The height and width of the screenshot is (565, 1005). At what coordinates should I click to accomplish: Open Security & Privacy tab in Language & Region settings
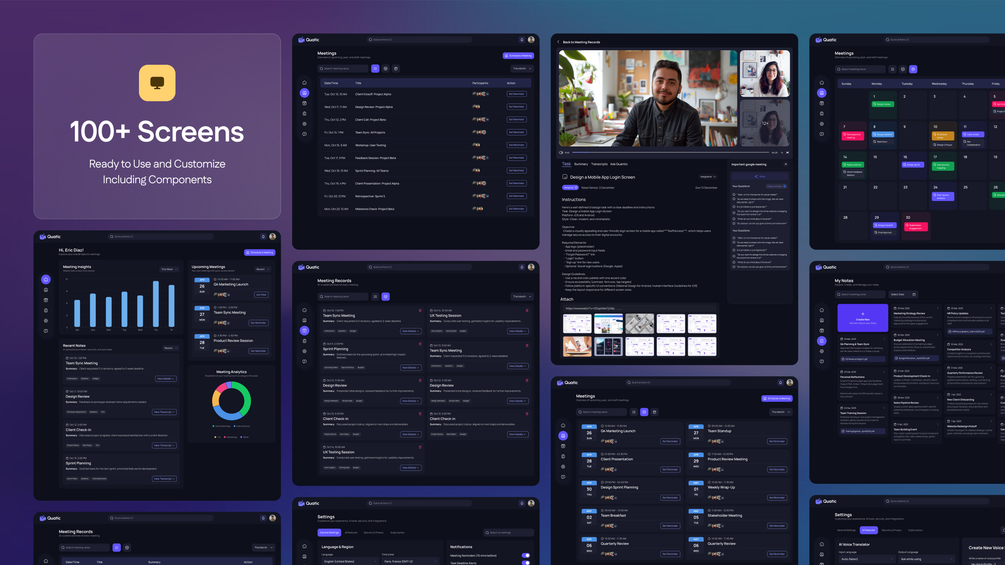[374, 532]
